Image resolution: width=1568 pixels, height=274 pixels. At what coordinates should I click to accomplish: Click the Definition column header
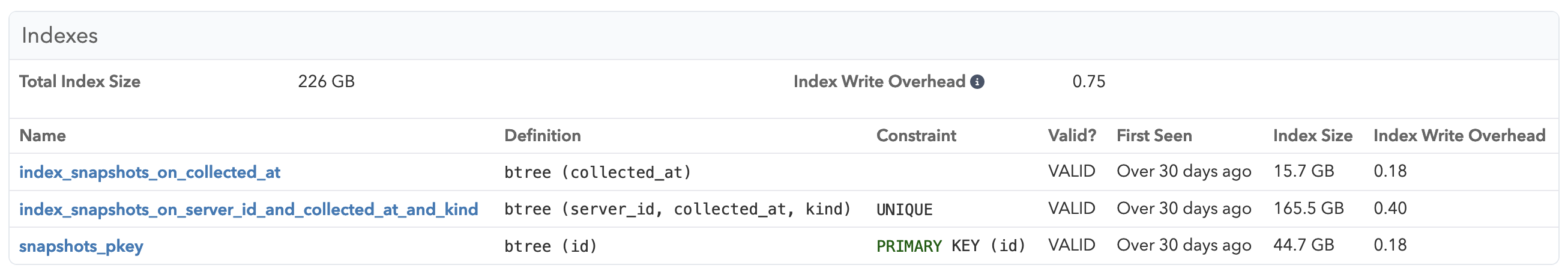[542, 135]
